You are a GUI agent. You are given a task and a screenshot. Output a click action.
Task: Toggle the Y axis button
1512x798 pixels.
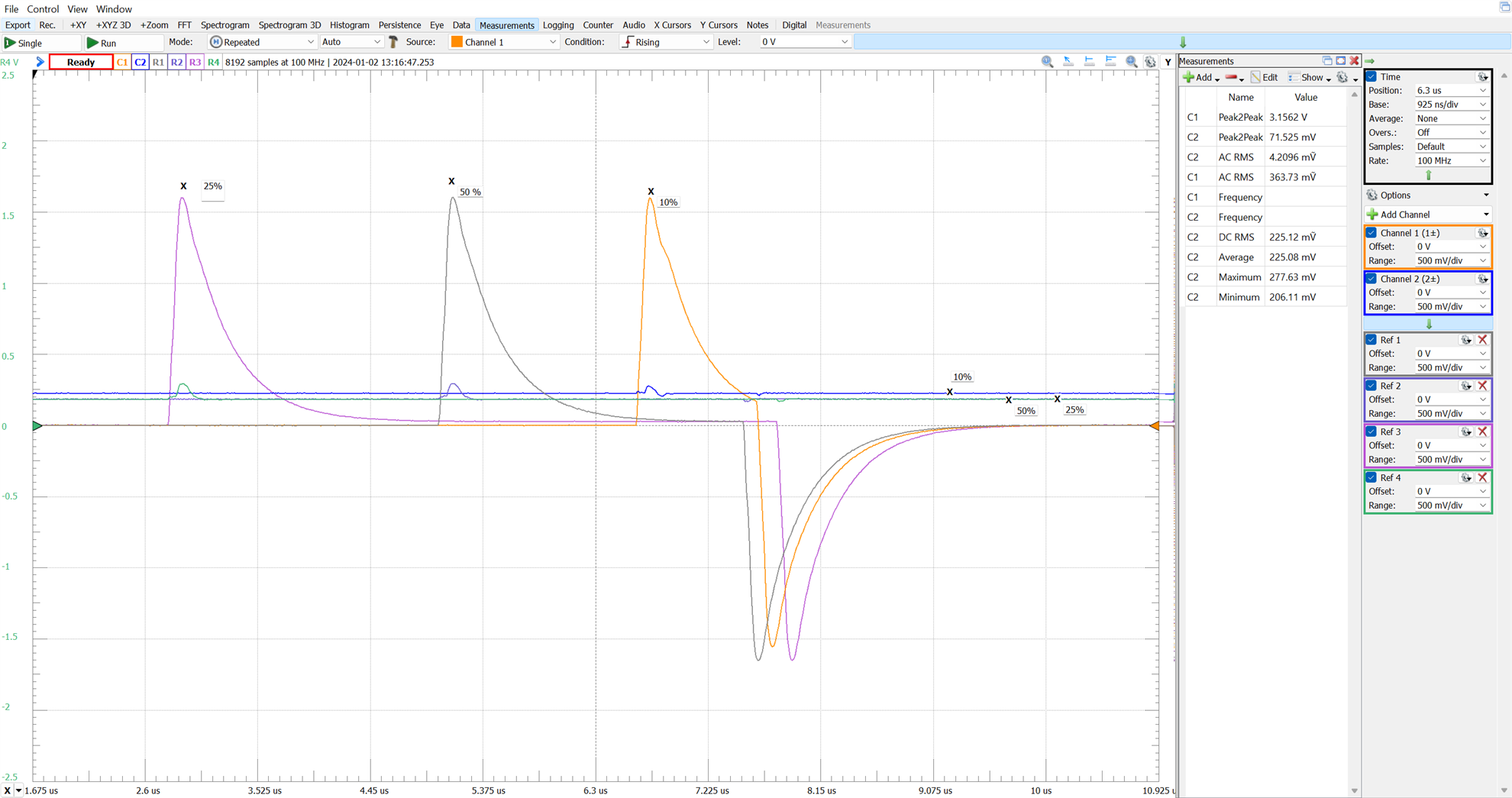point(1168,62)
